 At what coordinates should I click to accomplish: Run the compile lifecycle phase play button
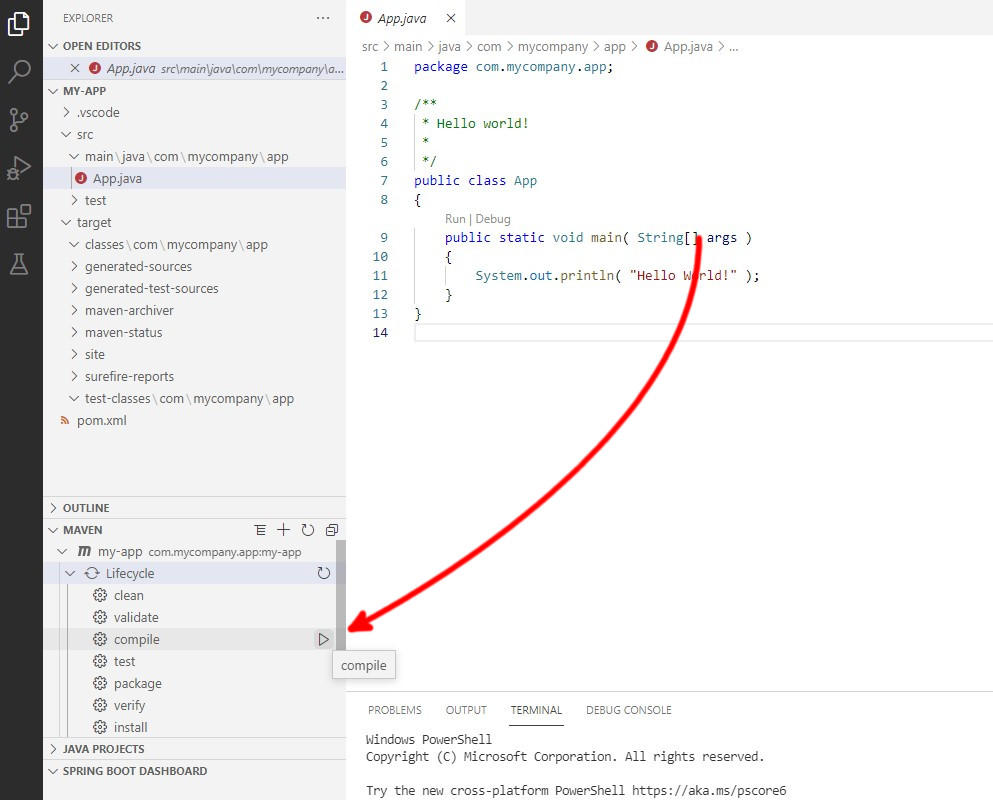pos(323,639)
